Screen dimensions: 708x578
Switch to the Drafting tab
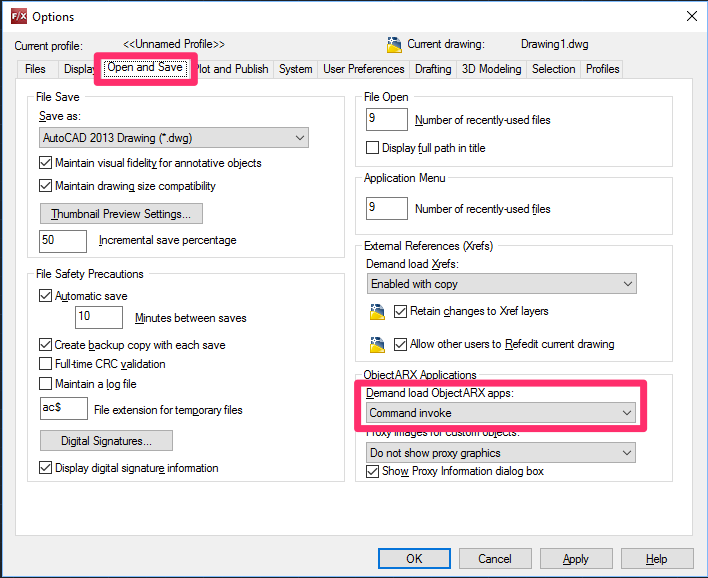click(x=433, y=69)
